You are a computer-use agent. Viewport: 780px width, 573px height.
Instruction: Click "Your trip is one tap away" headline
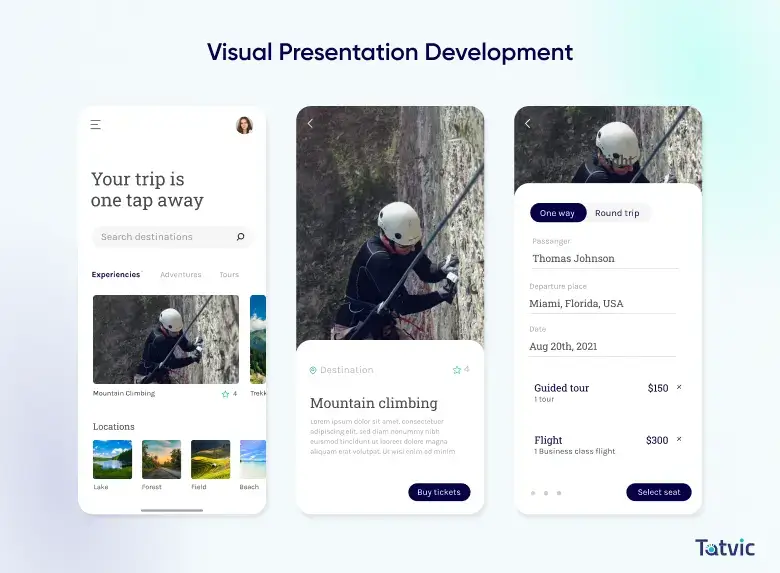[x=147, y=190]
